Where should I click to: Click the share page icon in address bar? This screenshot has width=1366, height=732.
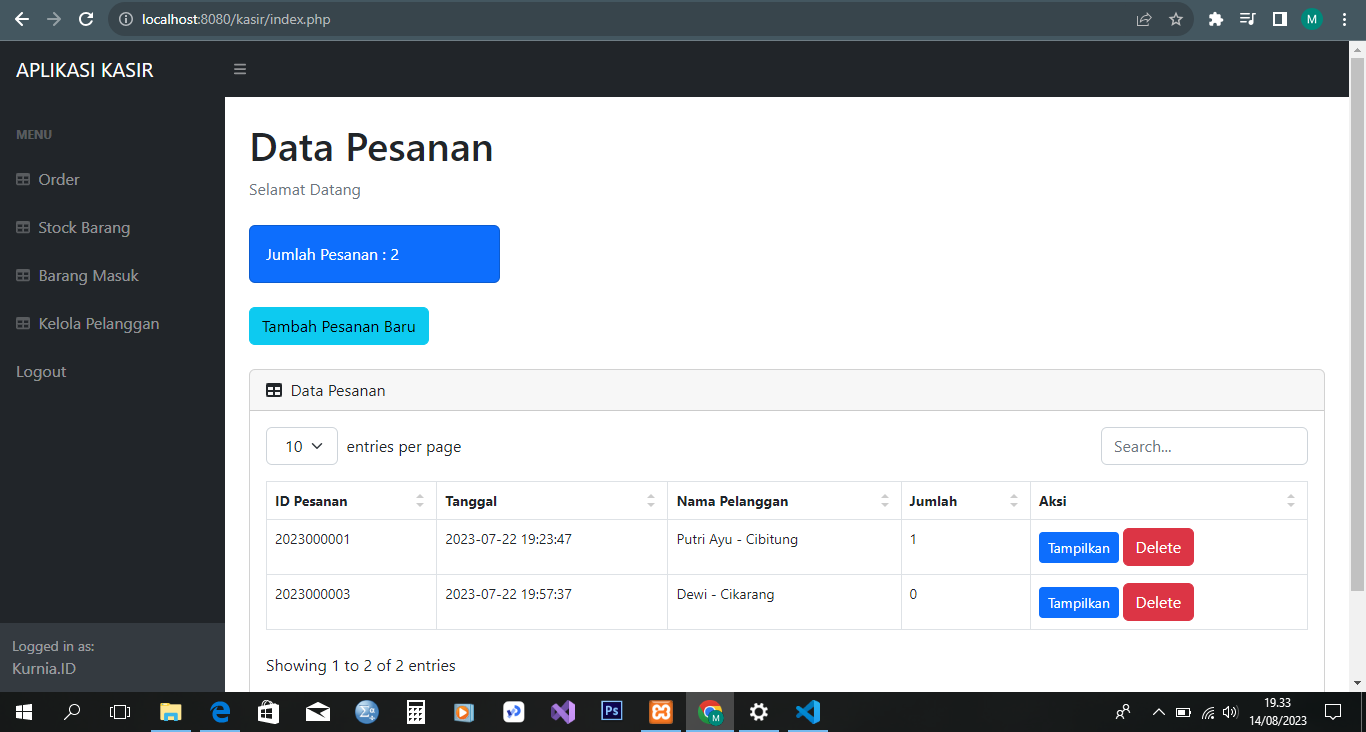coord(1144,19)
